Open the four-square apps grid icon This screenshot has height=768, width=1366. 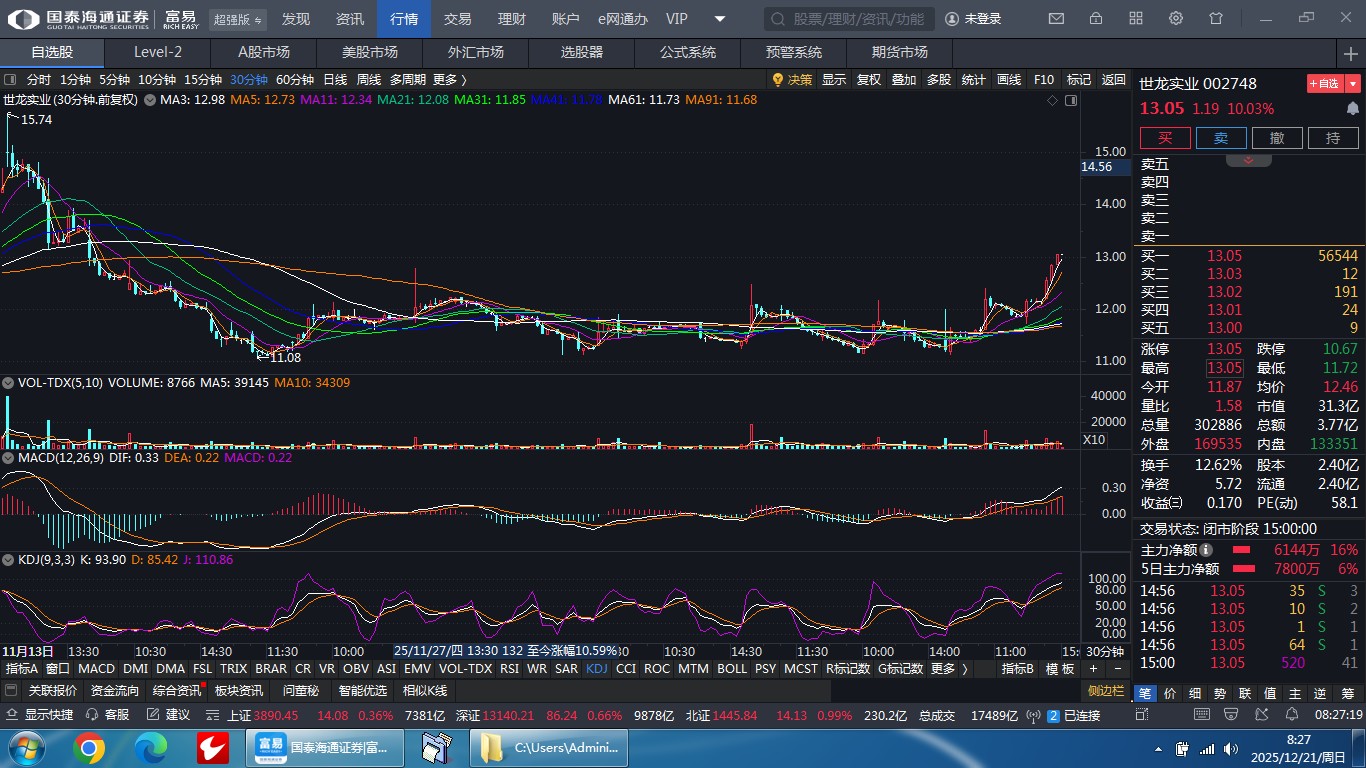click(x=1136, y=19)
